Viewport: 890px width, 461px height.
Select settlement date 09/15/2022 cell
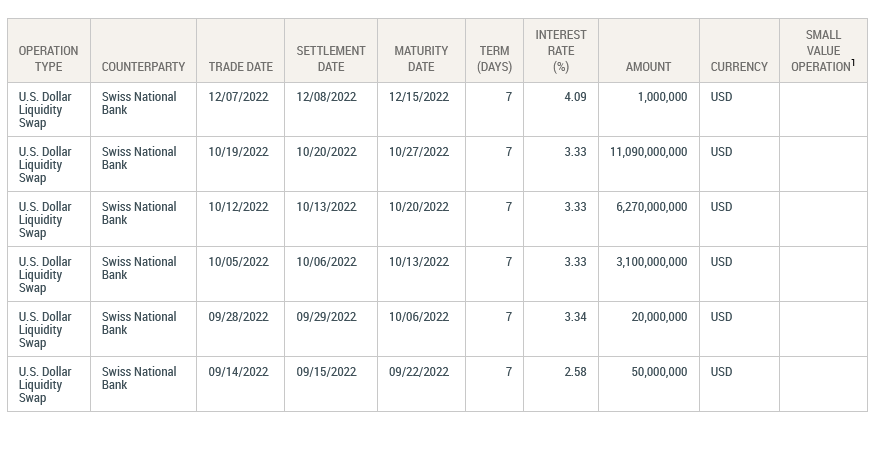click(331, 384)
